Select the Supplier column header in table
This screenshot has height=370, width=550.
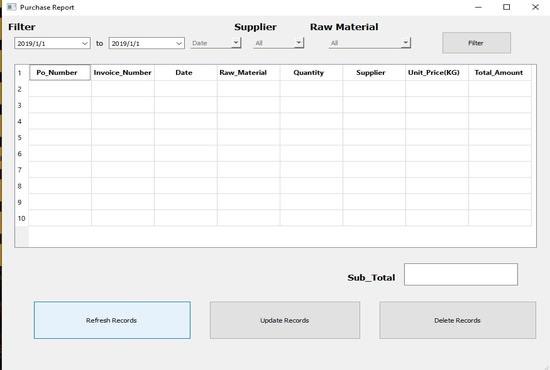pyautogui.click(x=374, y=72)
